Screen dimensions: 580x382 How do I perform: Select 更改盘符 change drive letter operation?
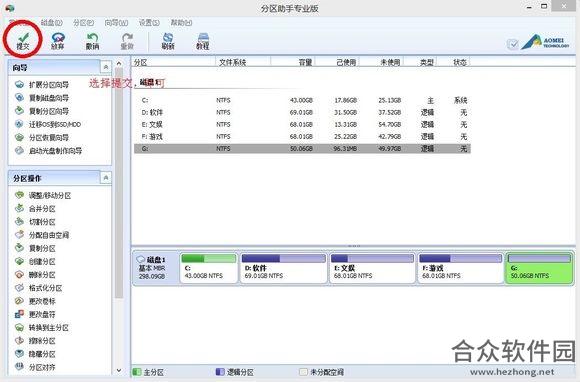click(35, 314)
